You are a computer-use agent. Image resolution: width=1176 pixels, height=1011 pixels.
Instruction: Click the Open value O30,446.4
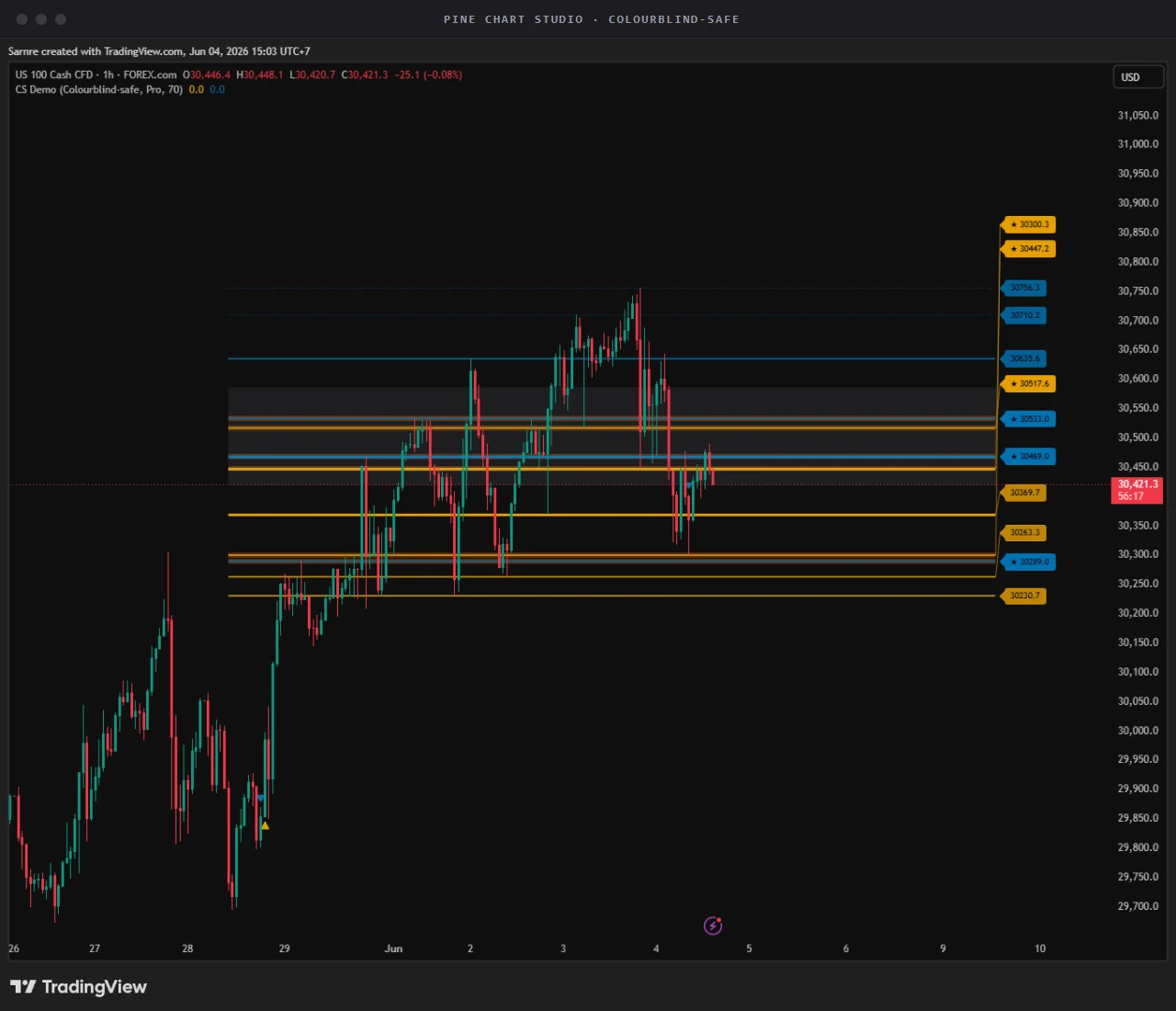pyautogui.click(x=207, y=75)
